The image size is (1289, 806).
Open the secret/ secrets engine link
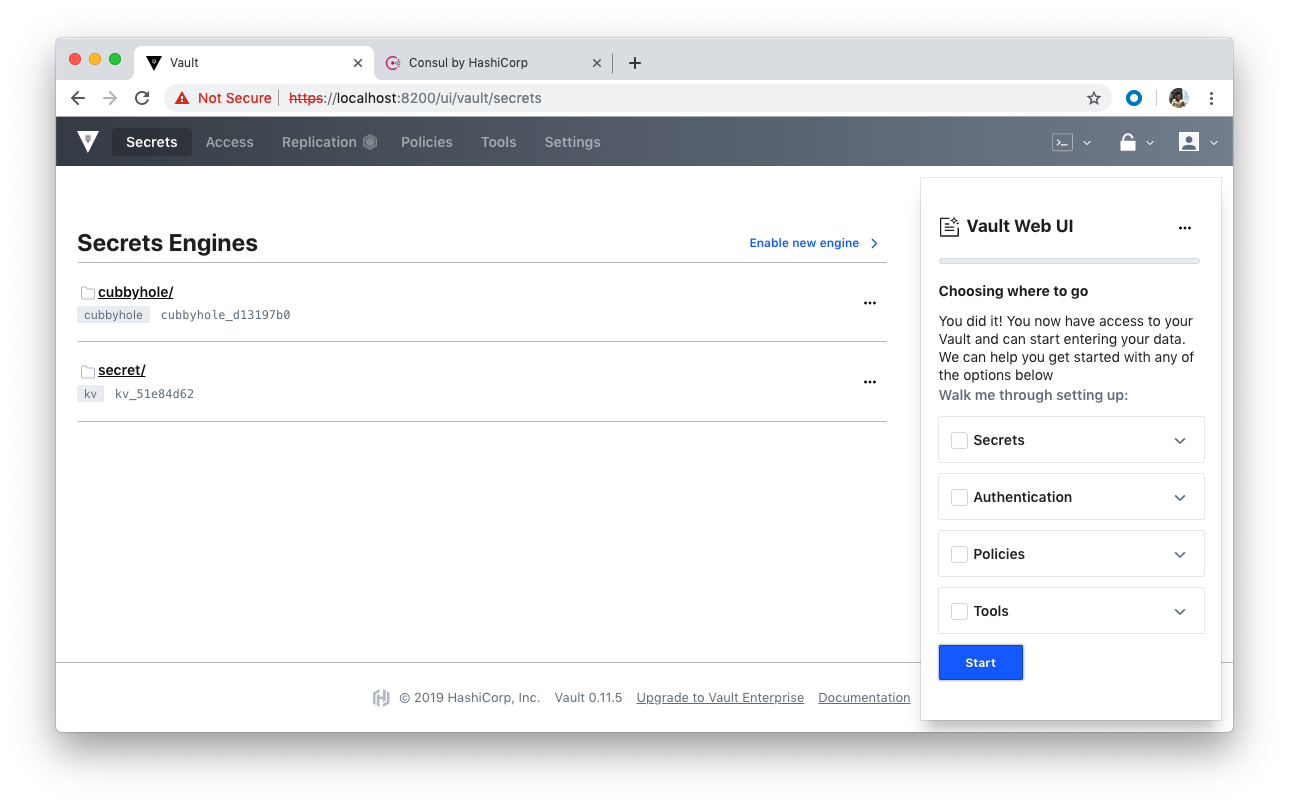(122, 371)
